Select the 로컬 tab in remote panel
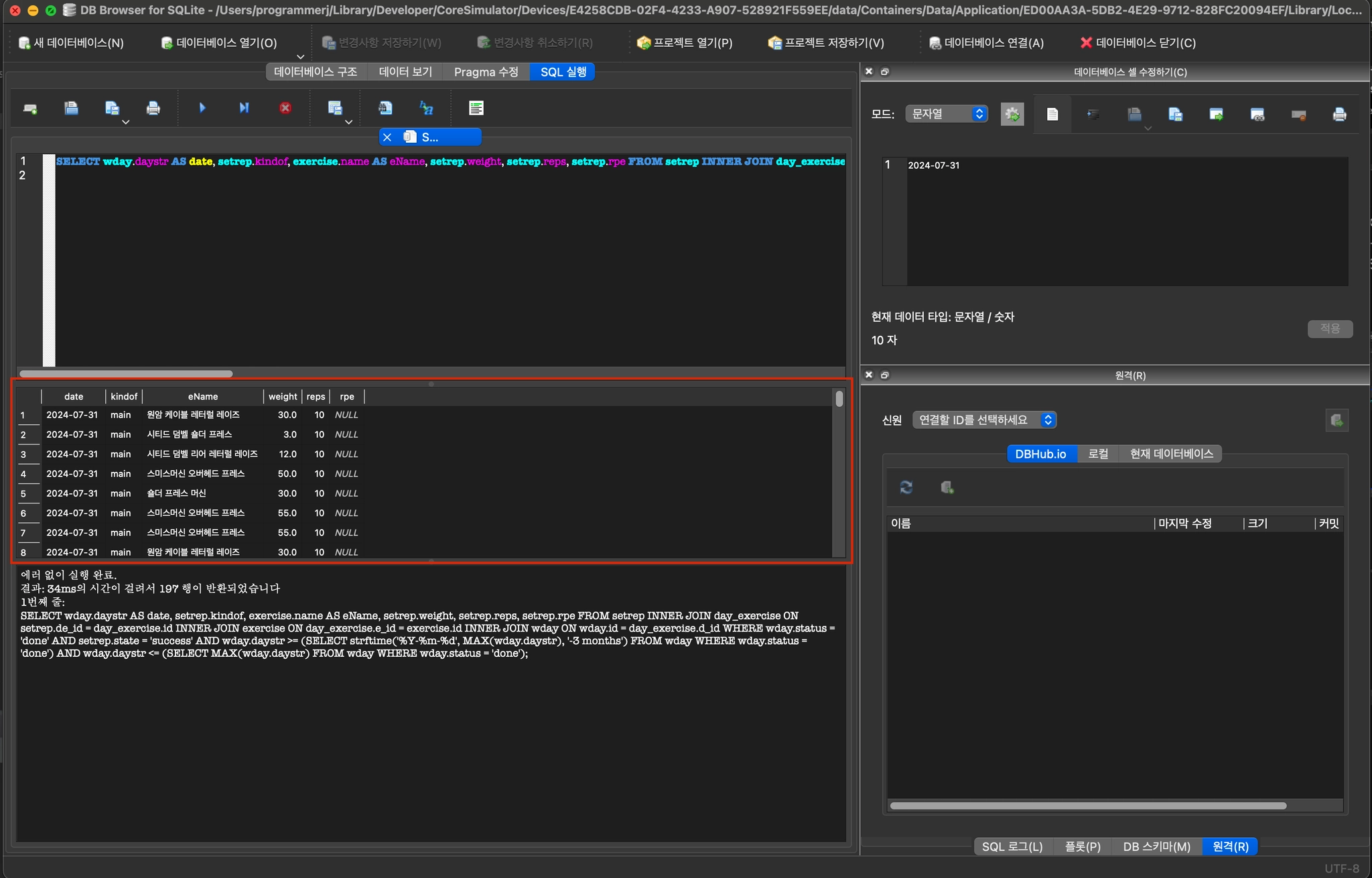The height and width of the screenshot is (878, 1372). point(1097,454)
